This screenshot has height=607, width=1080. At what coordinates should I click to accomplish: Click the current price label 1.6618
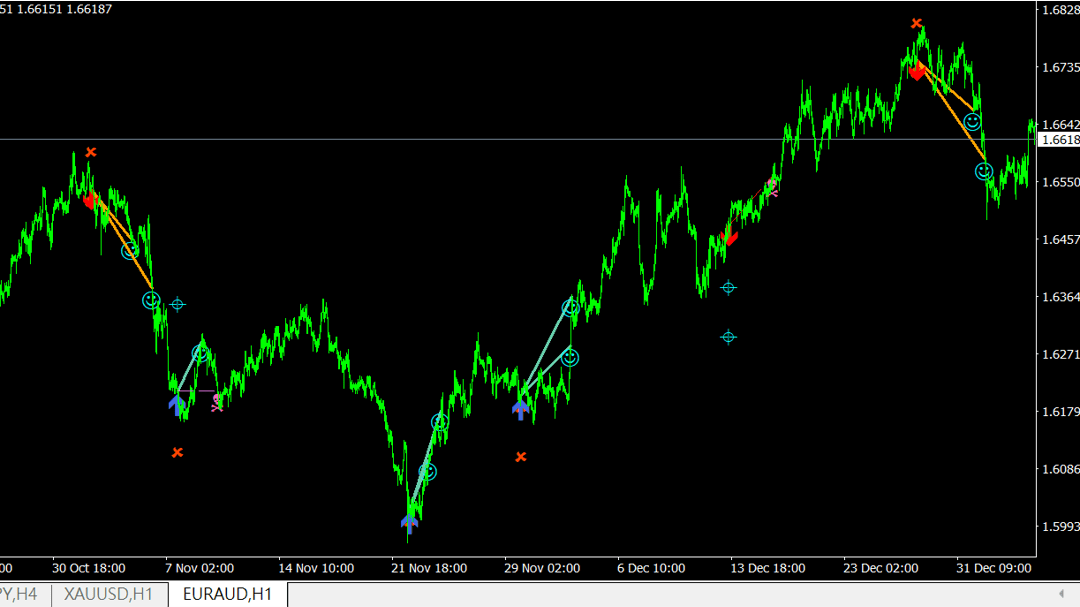1059,140
